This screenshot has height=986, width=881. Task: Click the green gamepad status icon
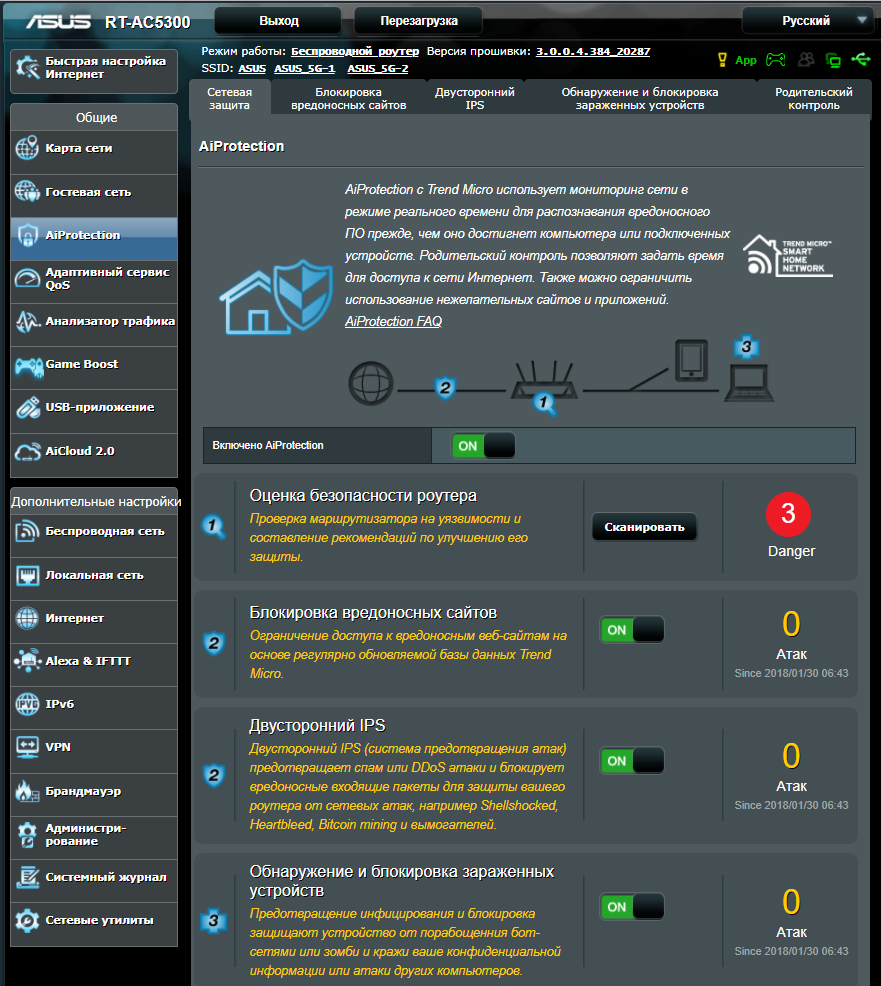click(775, 60)
